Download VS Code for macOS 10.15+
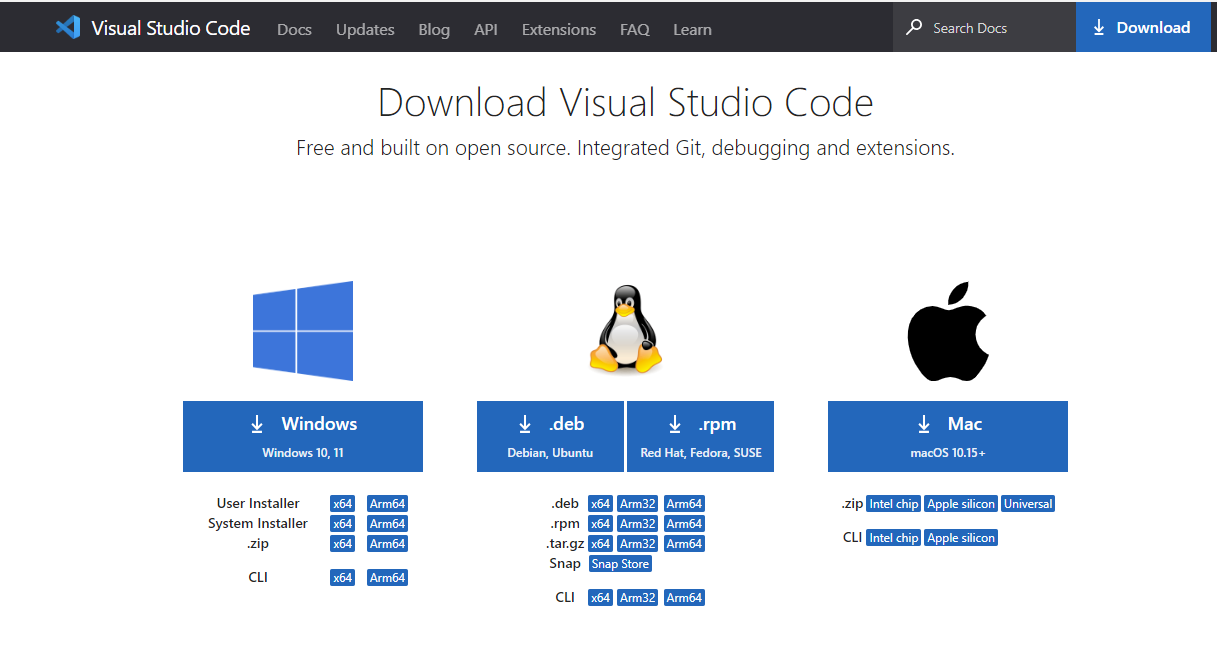1217x657 pixels. pos(947,436)
